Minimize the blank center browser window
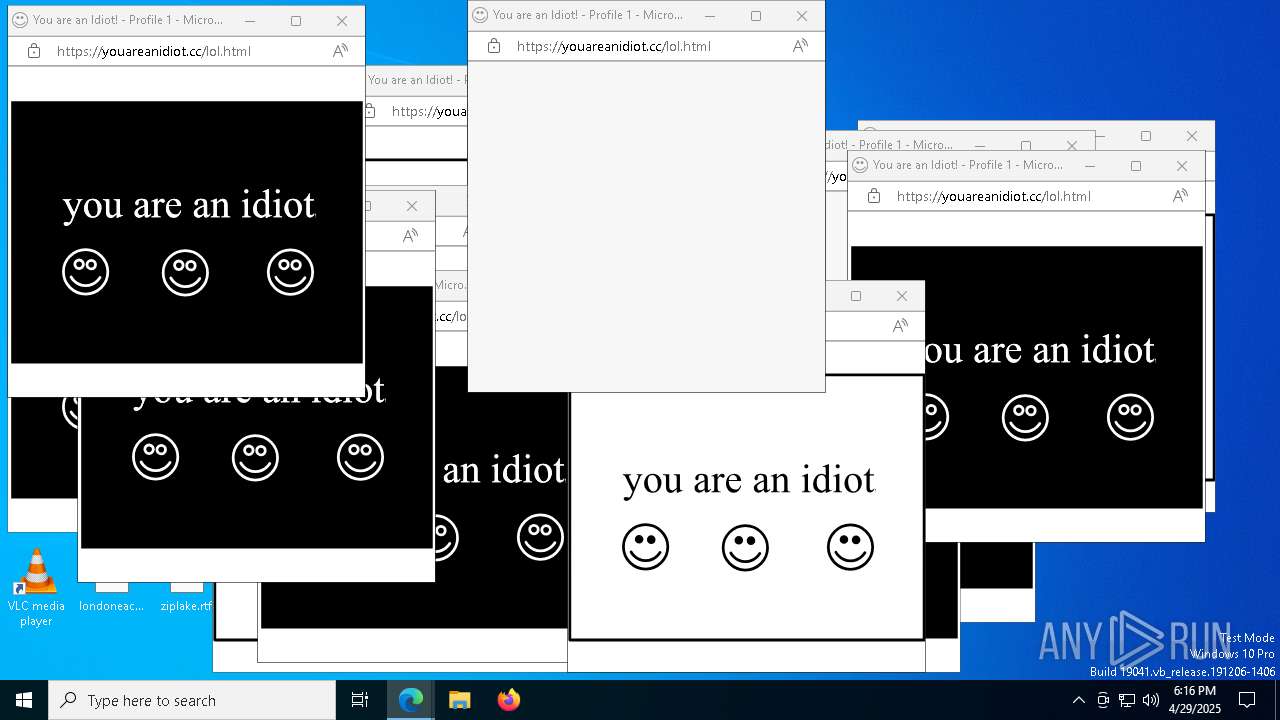1280x720 pixels. click(x=710, y=16)
